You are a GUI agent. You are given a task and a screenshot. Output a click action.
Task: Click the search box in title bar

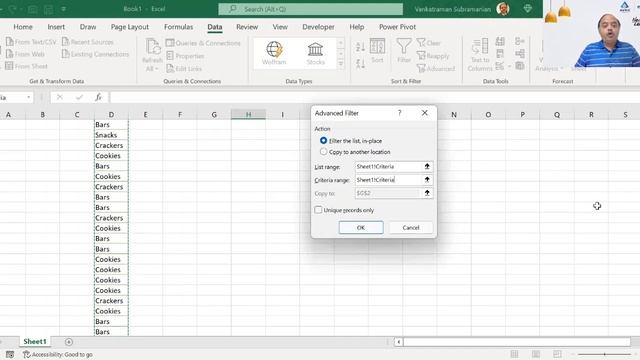coord(311,9)
